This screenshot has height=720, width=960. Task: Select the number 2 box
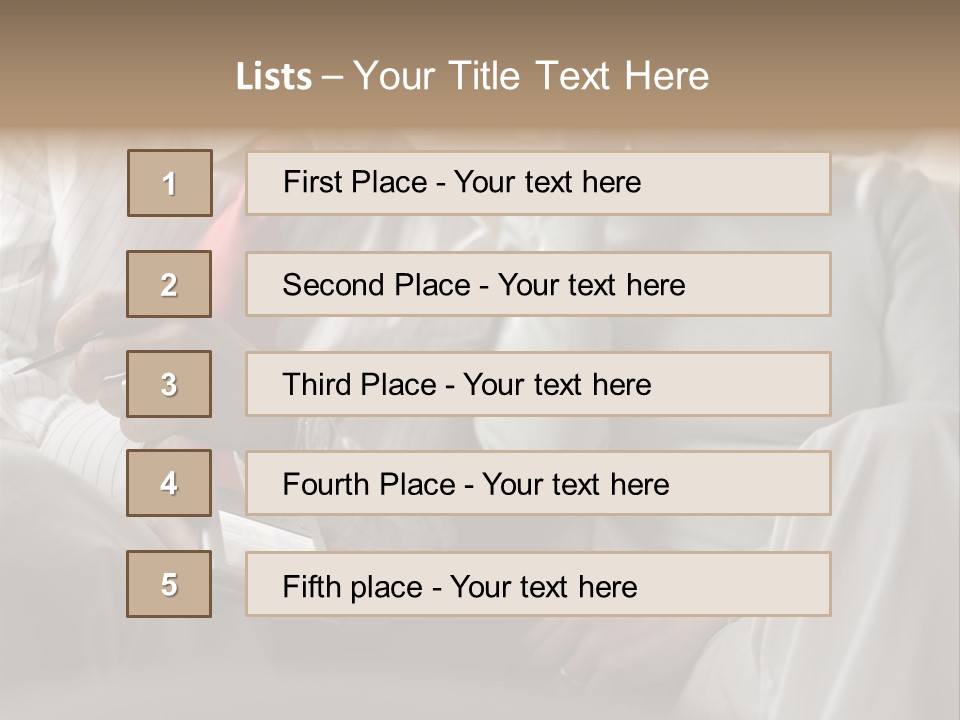coord(169,284)
